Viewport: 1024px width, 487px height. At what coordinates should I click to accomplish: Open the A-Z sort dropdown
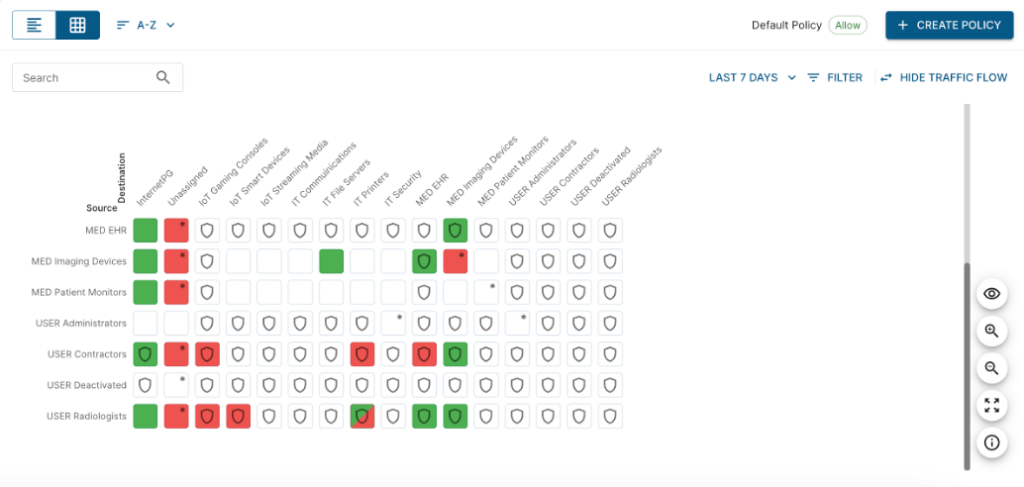tap(146, 25)
